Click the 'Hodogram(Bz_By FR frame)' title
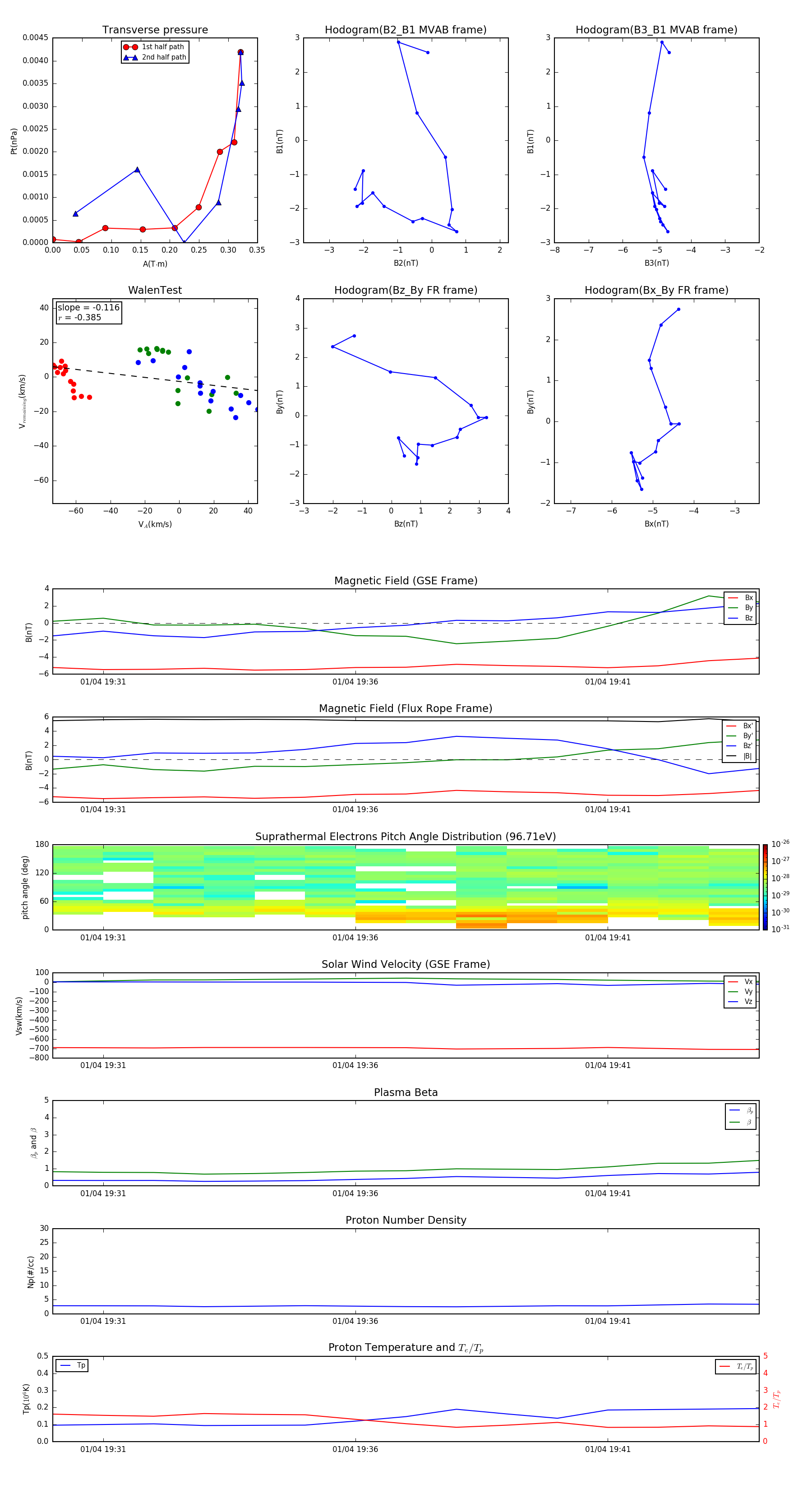Viewport: 812px width, 1489px height. coord(406,290)
